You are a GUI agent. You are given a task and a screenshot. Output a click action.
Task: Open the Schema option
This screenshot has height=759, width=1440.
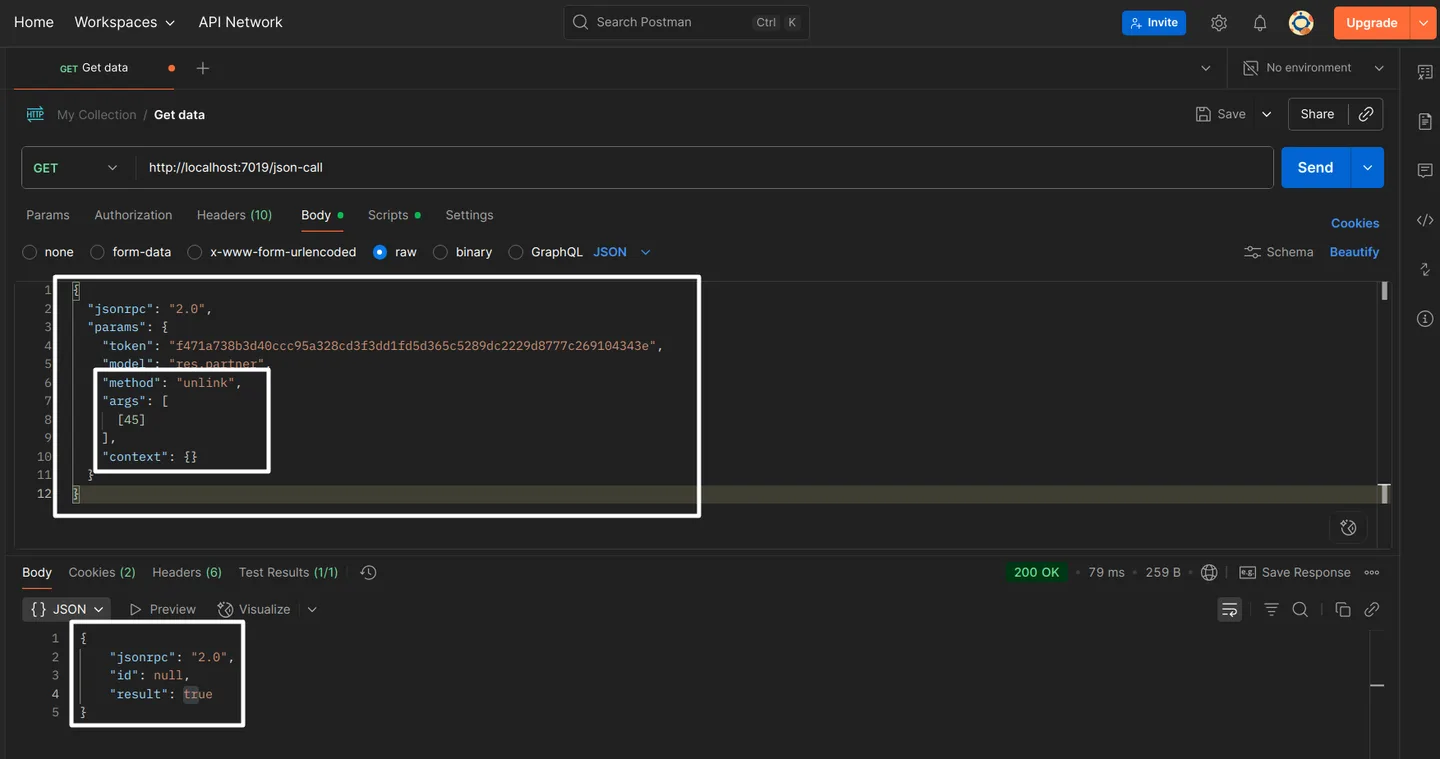pos(1278,252)
